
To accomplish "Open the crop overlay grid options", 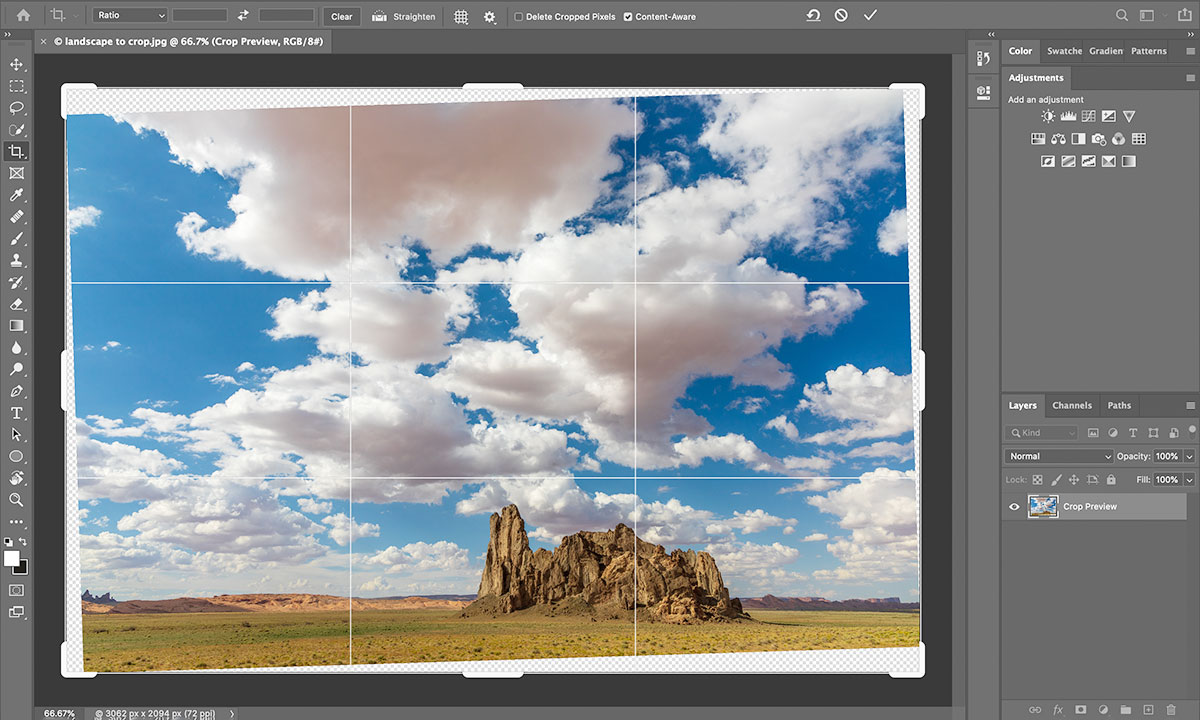I will click(461, 17).
